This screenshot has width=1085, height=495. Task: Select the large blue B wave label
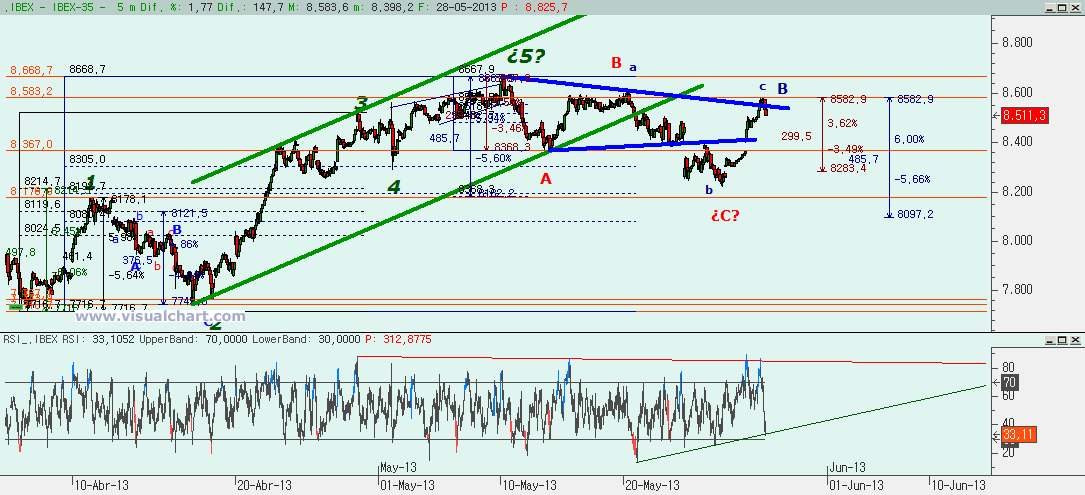point(783,89)
